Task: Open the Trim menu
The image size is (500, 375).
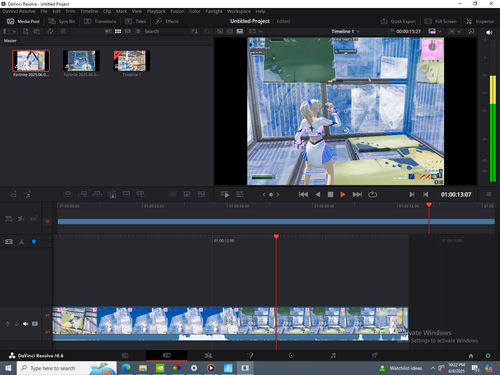Action: click(x=70, y=11)
